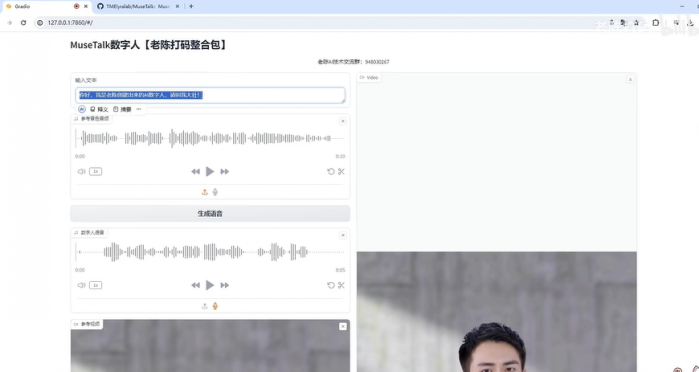The image size is (699, 372).
Task: Grab the text box resize handle corner
Action: (343, 101)
